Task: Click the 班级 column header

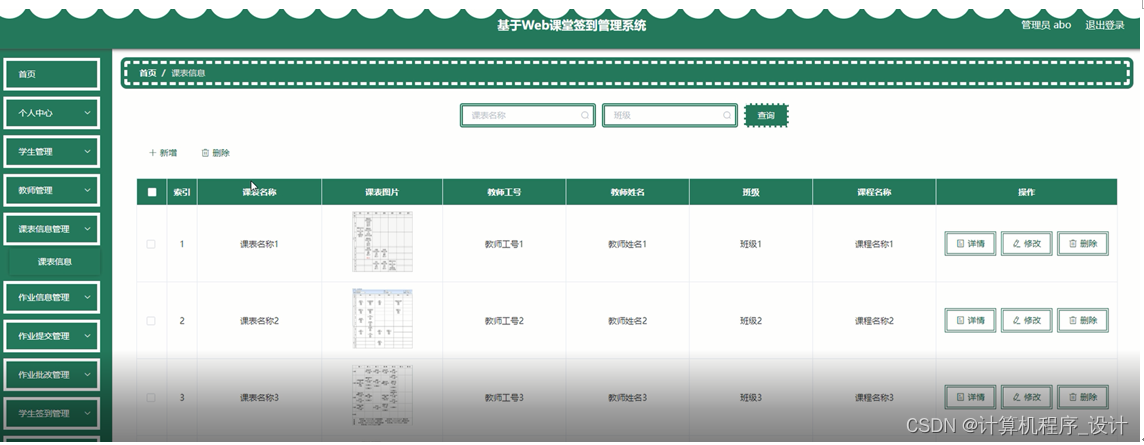Action: point(751,193)
